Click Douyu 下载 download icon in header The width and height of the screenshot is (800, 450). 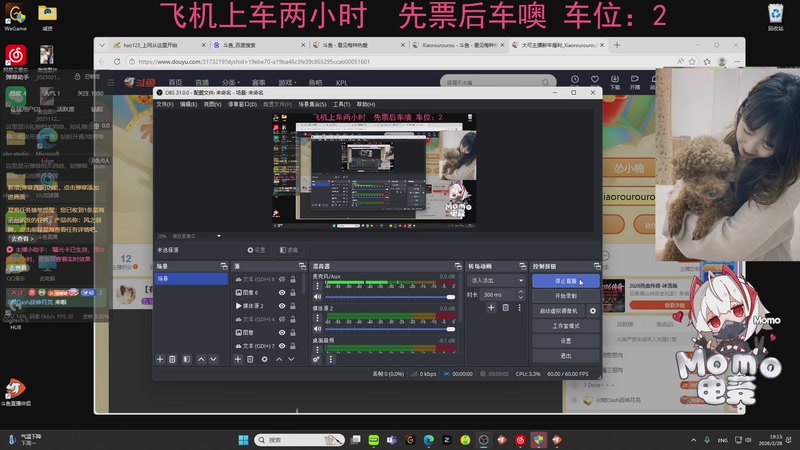point(614,82)
